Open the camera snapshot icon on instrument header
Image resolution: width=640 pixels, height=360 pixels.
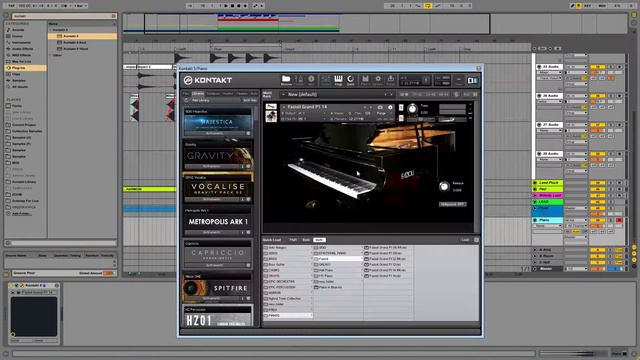point(380,107)
